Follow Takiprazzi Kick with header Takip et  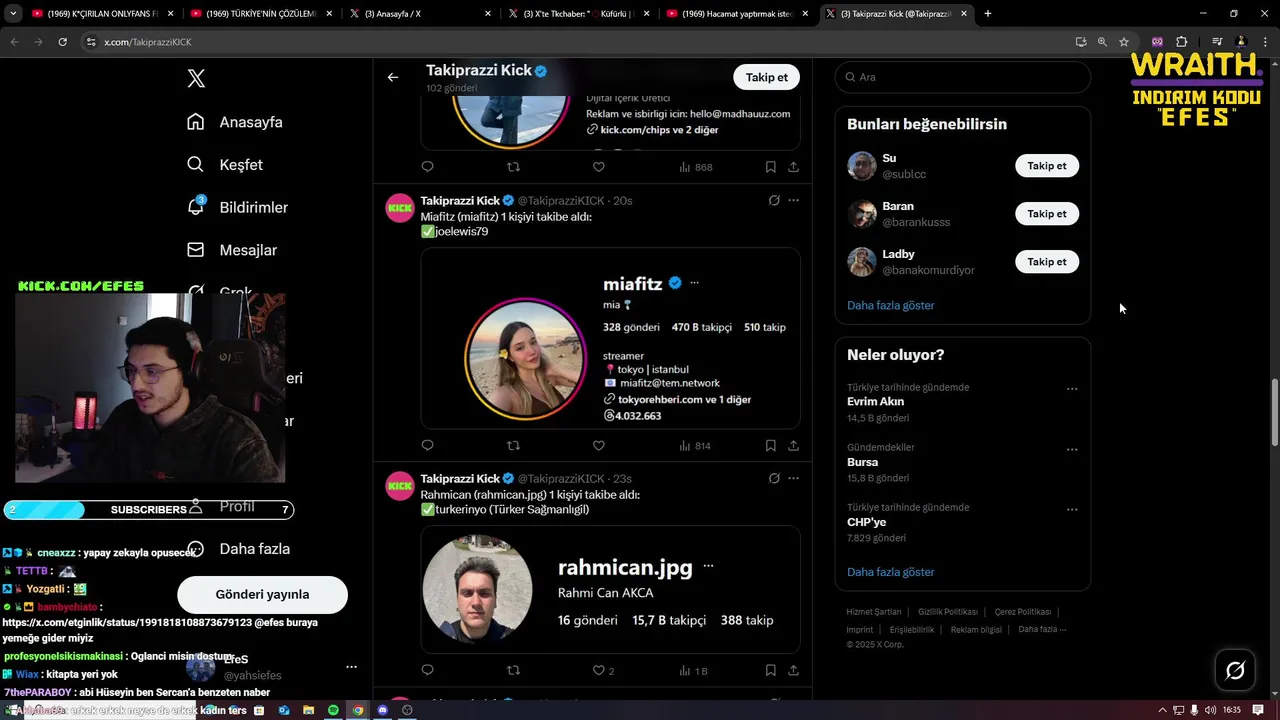(x=767, y=77)
